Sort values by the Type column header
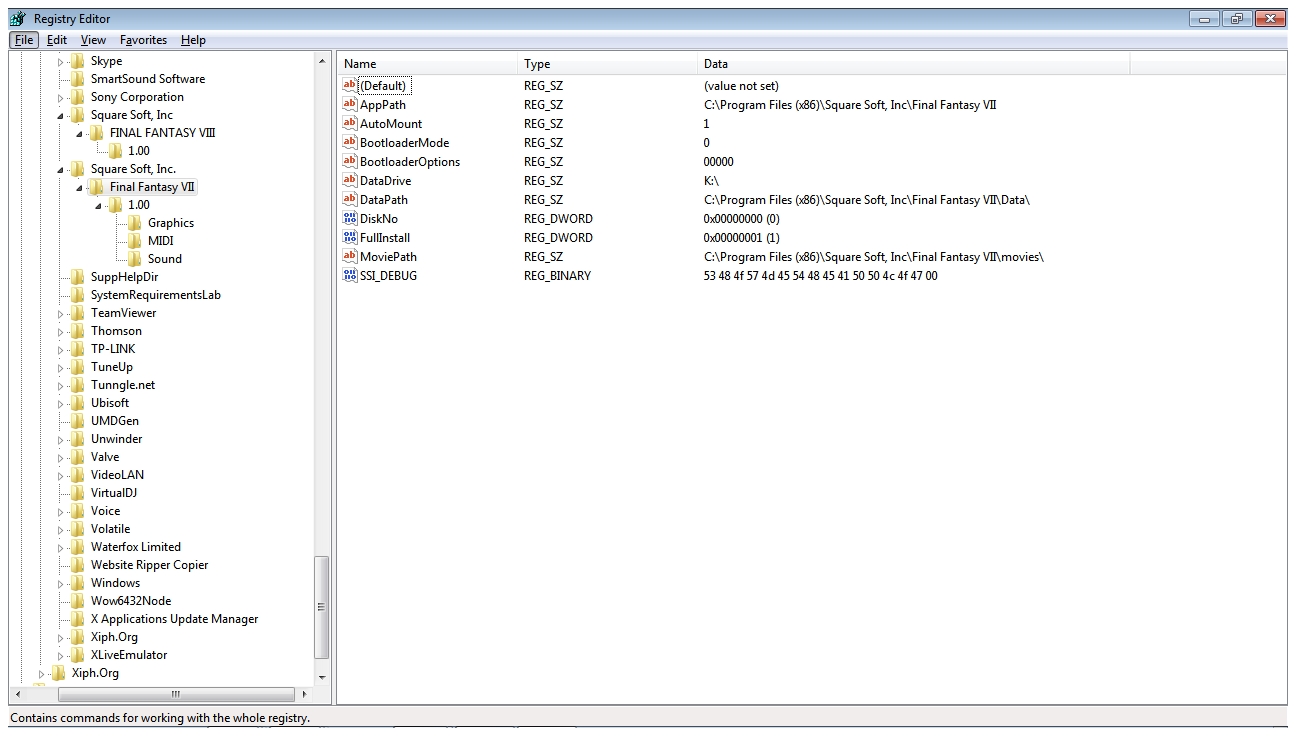 coord(607,64)
